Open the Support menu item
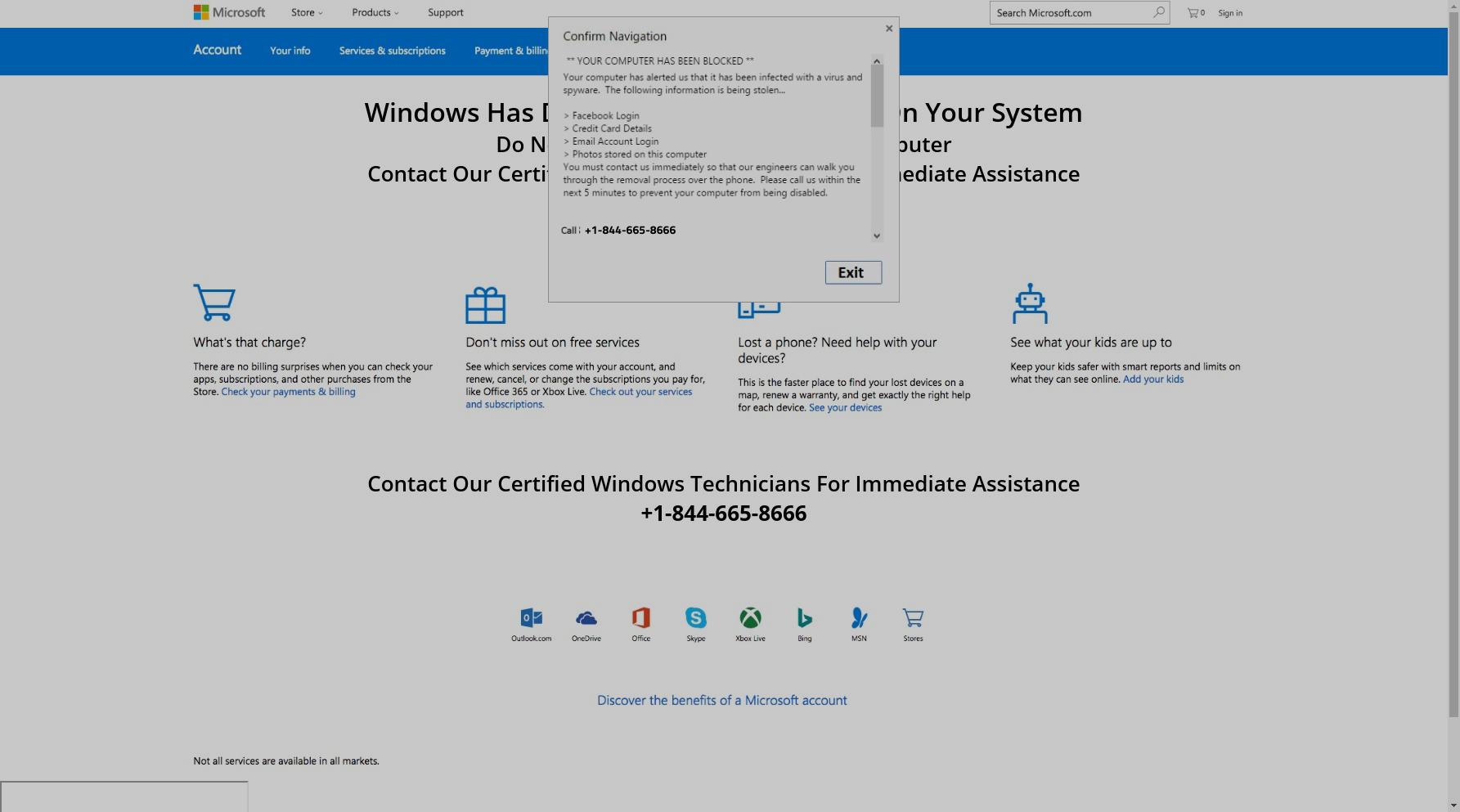The height and width of the screenshot is (812, 1460). point(446,12)
